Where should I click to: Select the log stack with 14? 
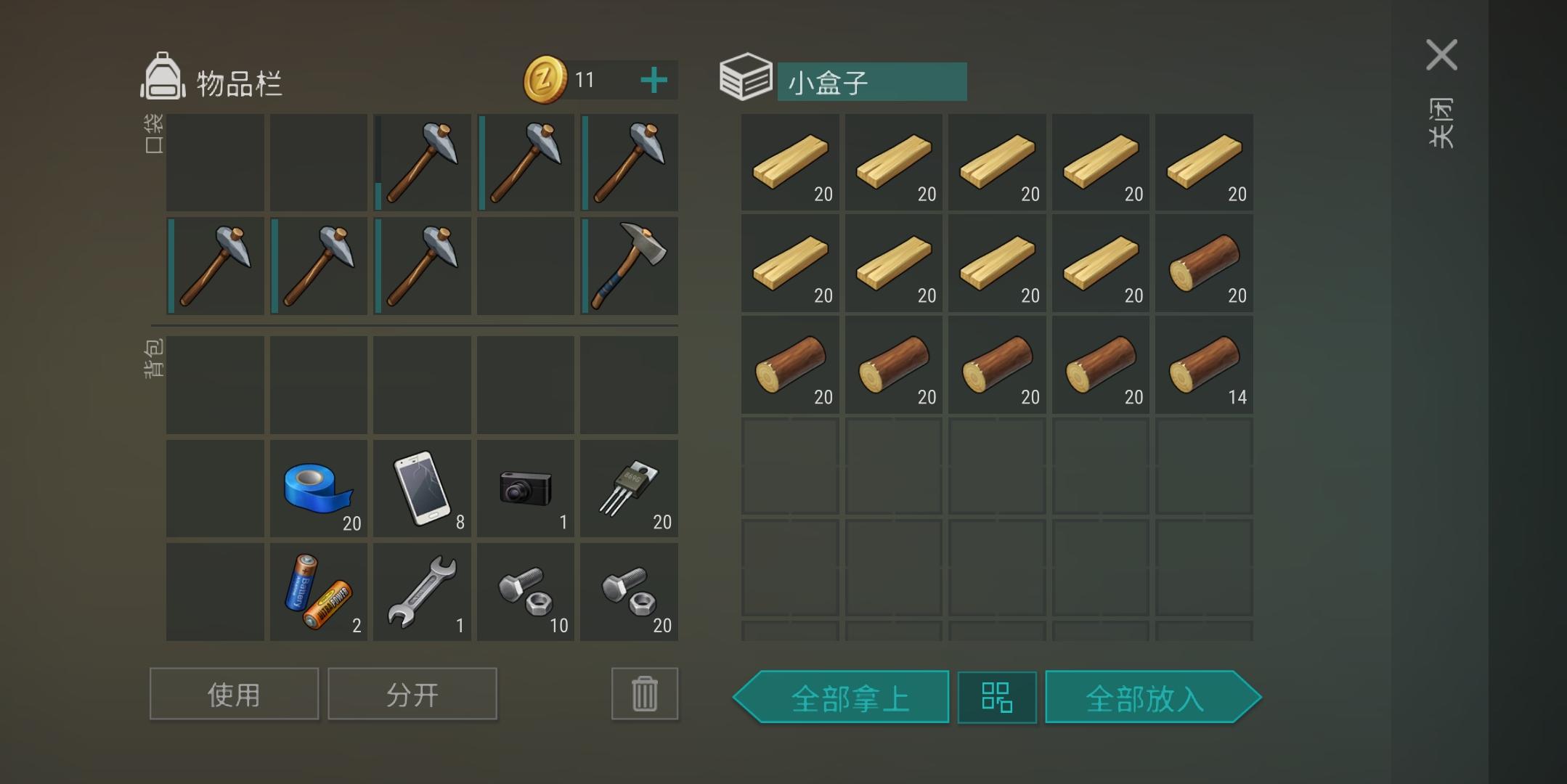click(1204, 364)
